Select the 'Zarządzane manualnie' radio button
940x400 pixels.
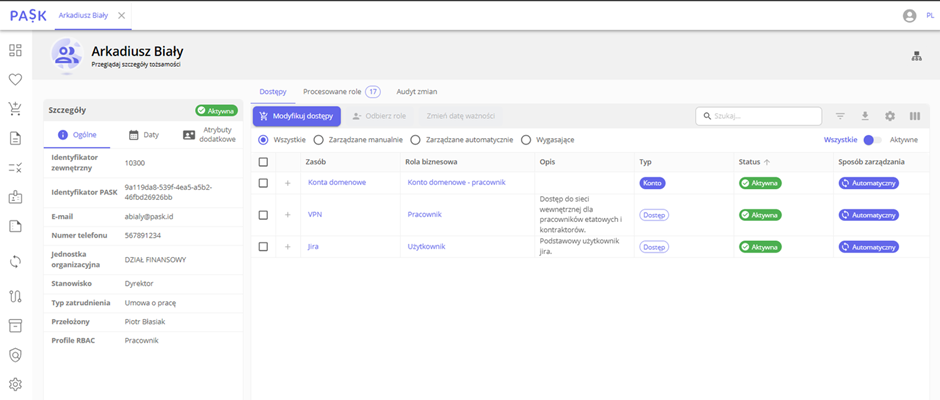click(318, 140)
